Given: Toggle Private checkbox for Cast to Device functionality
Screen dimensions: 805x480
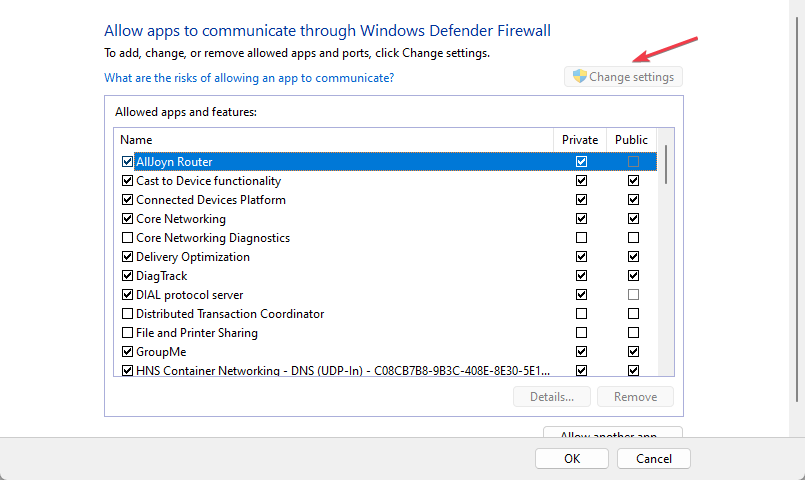Looking at the screenshot, I should coord(581,181).
